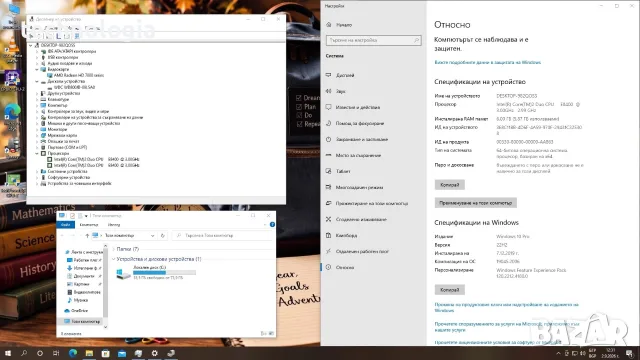Expand the Keyboards node in Device Manager

click(x=37, y=100)
